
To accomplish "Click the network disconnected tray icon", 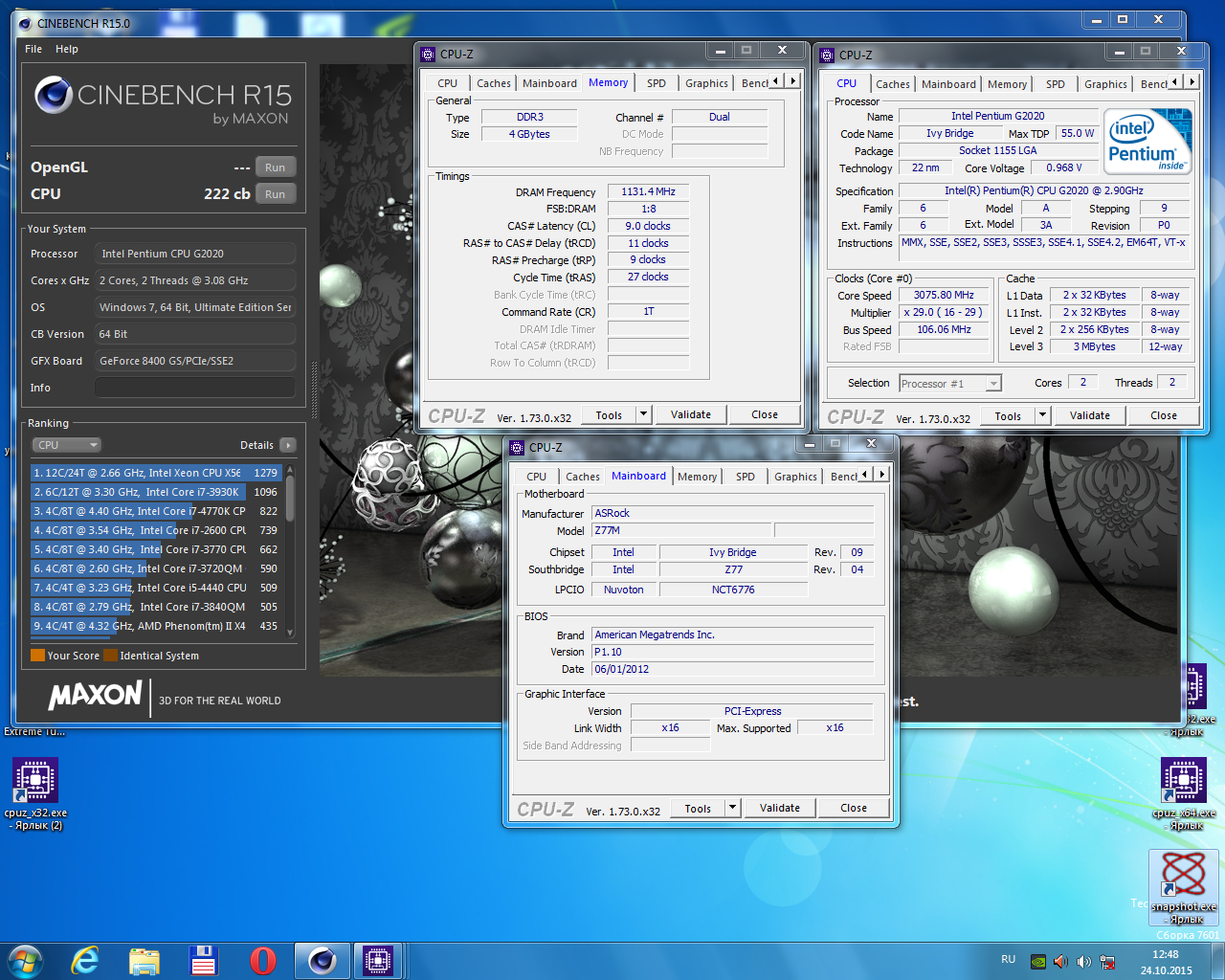I will [x=1107, y=962].
